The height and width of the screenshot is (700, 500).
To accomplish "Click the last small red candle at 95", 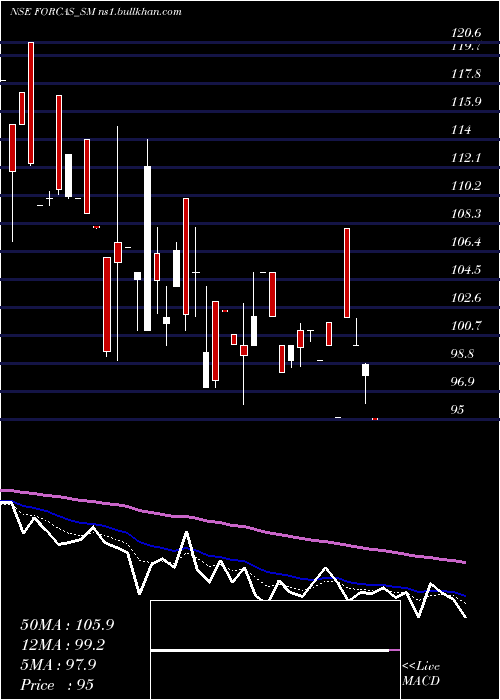I will pyautogui.click(x=375, y=419).
